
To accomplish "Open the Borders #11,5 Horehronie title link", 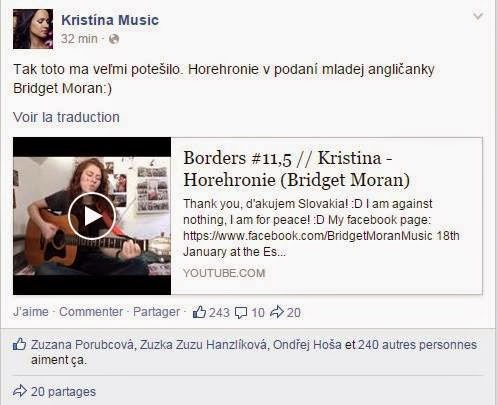I will coord(296,169).
